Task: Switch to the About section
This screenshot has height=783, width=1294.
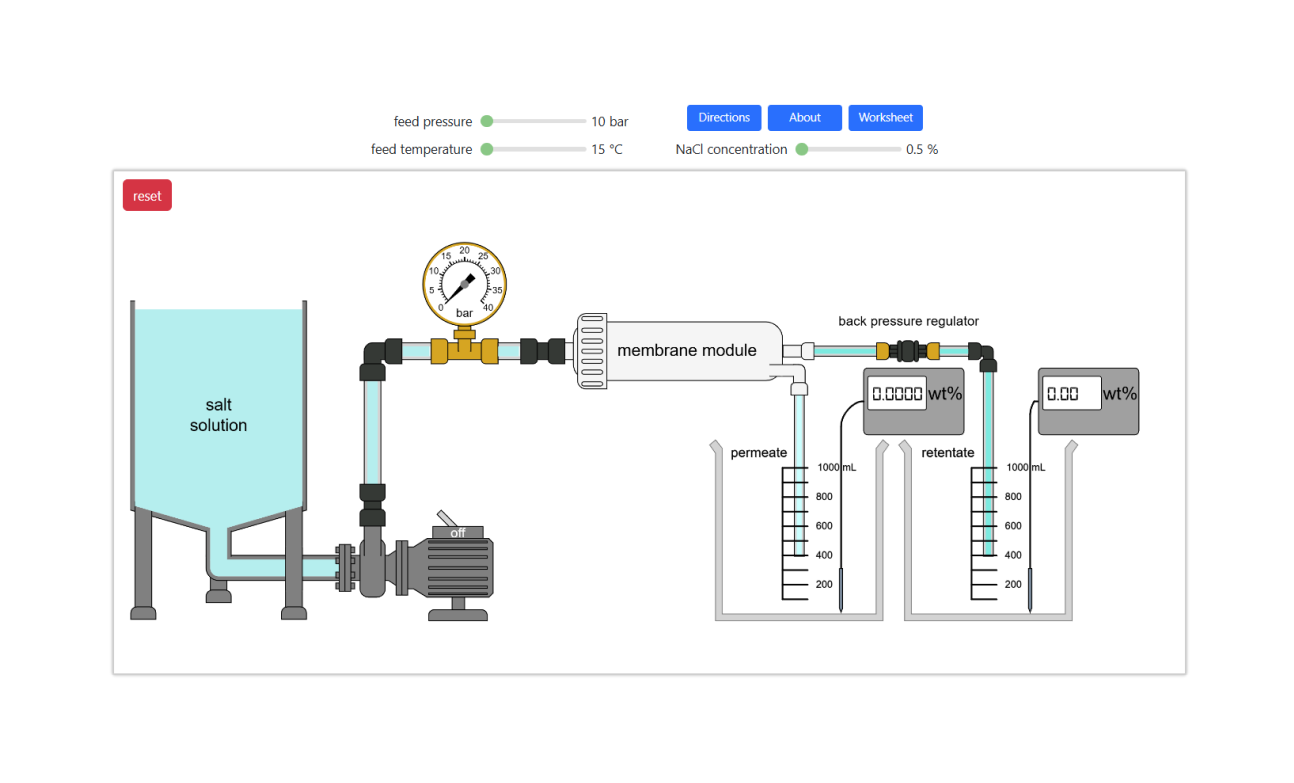Action: (804, 117)
